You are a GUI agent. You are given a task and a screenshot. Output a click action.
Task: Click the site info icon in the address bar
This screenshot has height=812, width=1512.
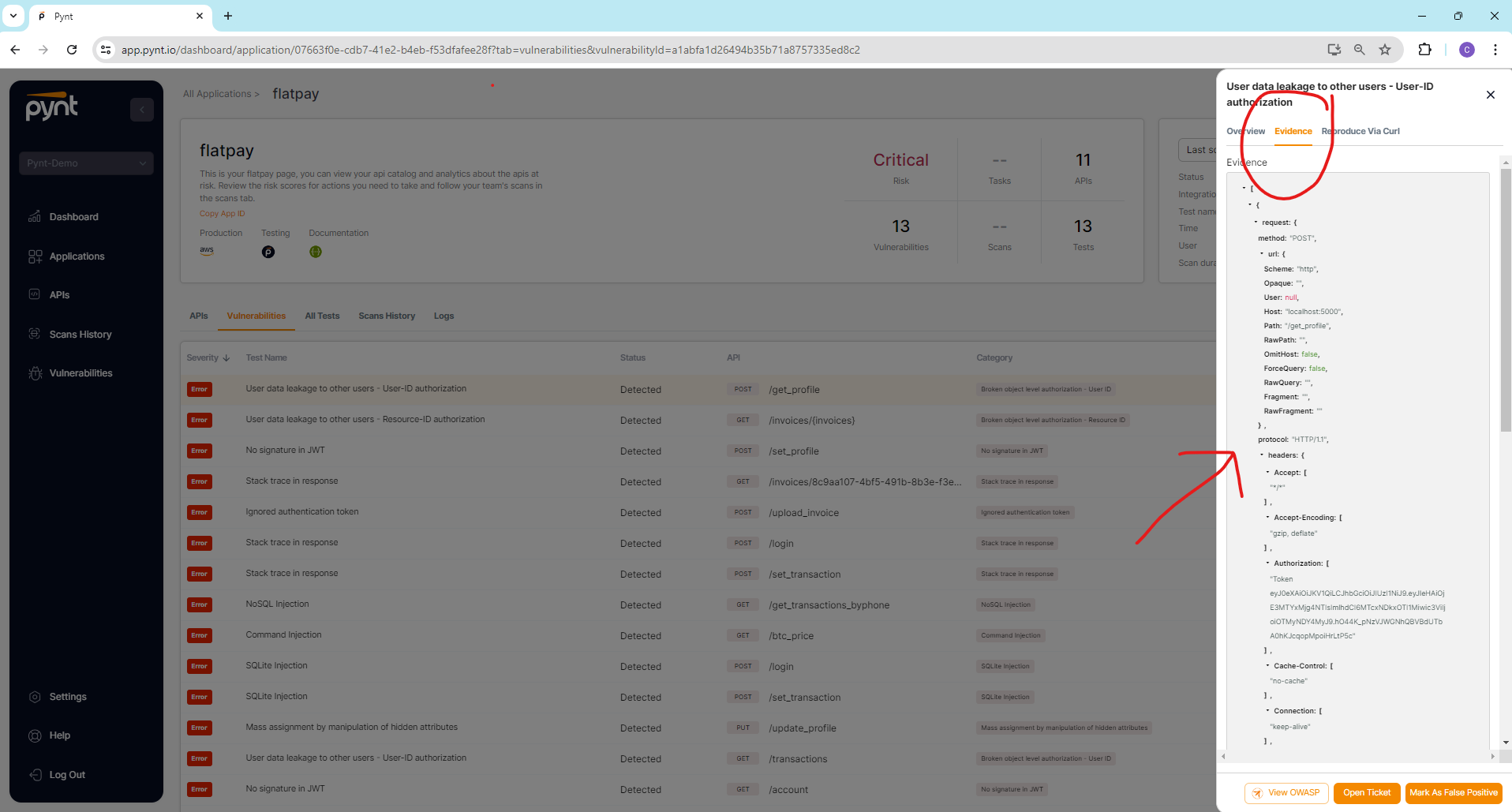[106, 50]
